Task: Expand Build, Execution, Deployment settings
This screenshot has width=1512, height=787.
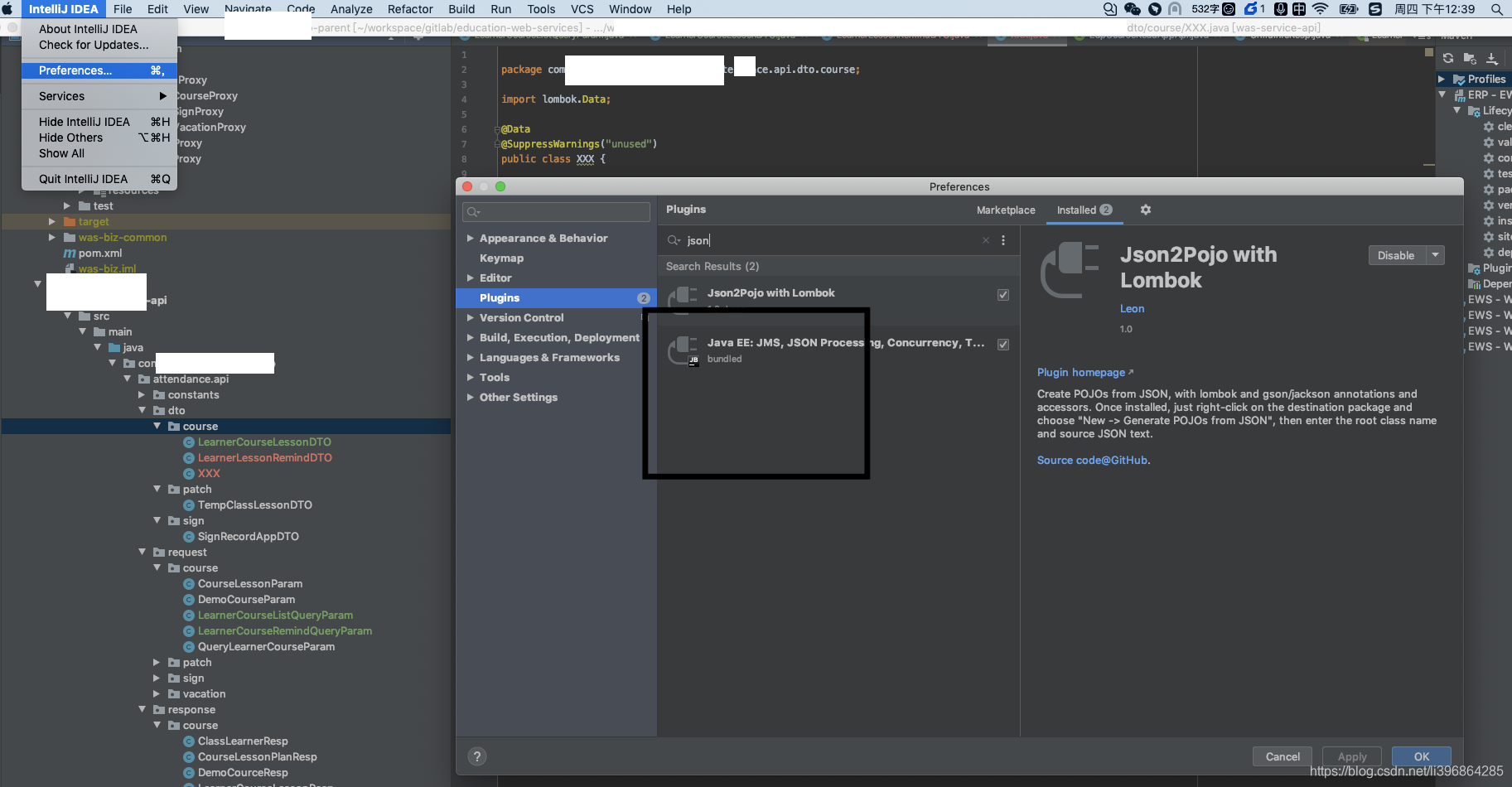Action: coord(470,338)
